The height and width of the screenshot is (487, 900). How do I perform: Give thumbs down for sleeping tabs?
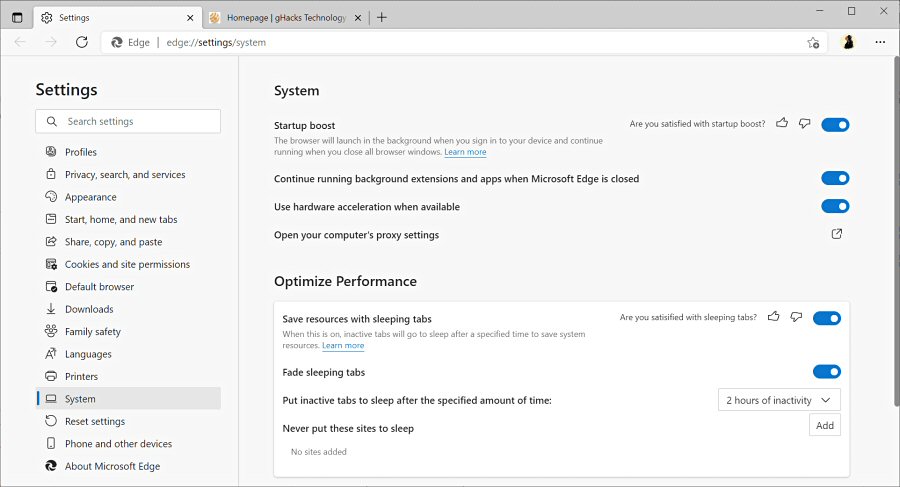(796, 316)
